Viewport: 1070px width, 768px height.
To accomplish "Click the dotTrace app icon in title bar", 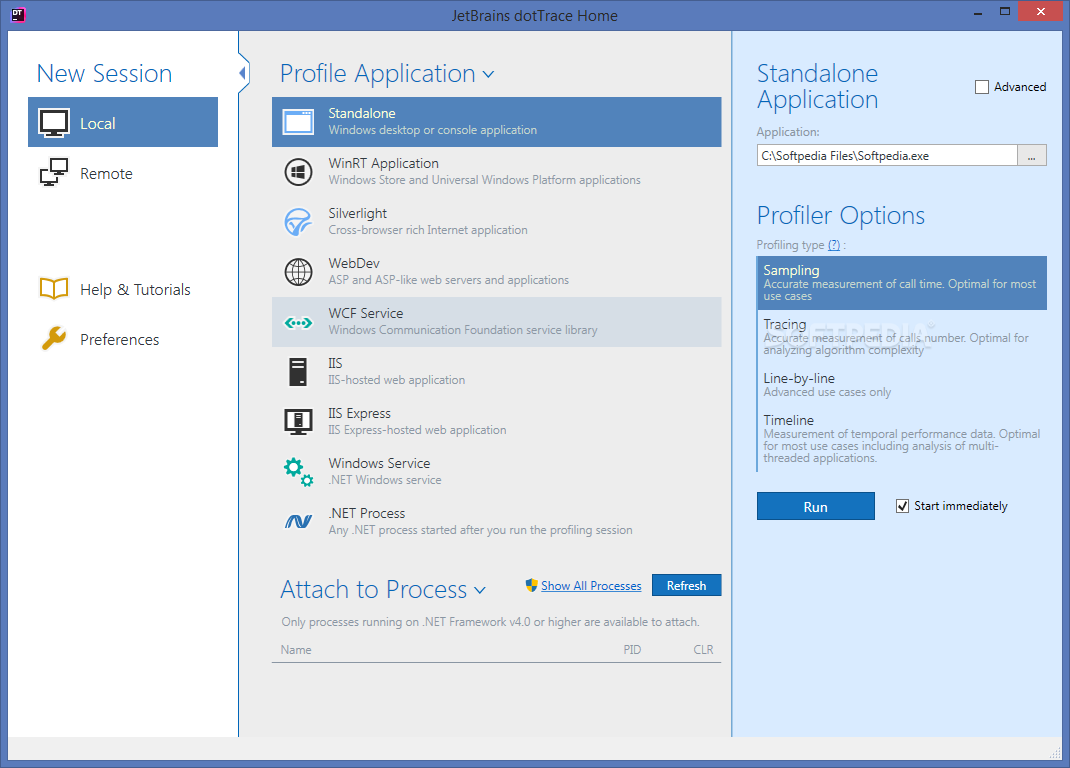I will [18, 14].
